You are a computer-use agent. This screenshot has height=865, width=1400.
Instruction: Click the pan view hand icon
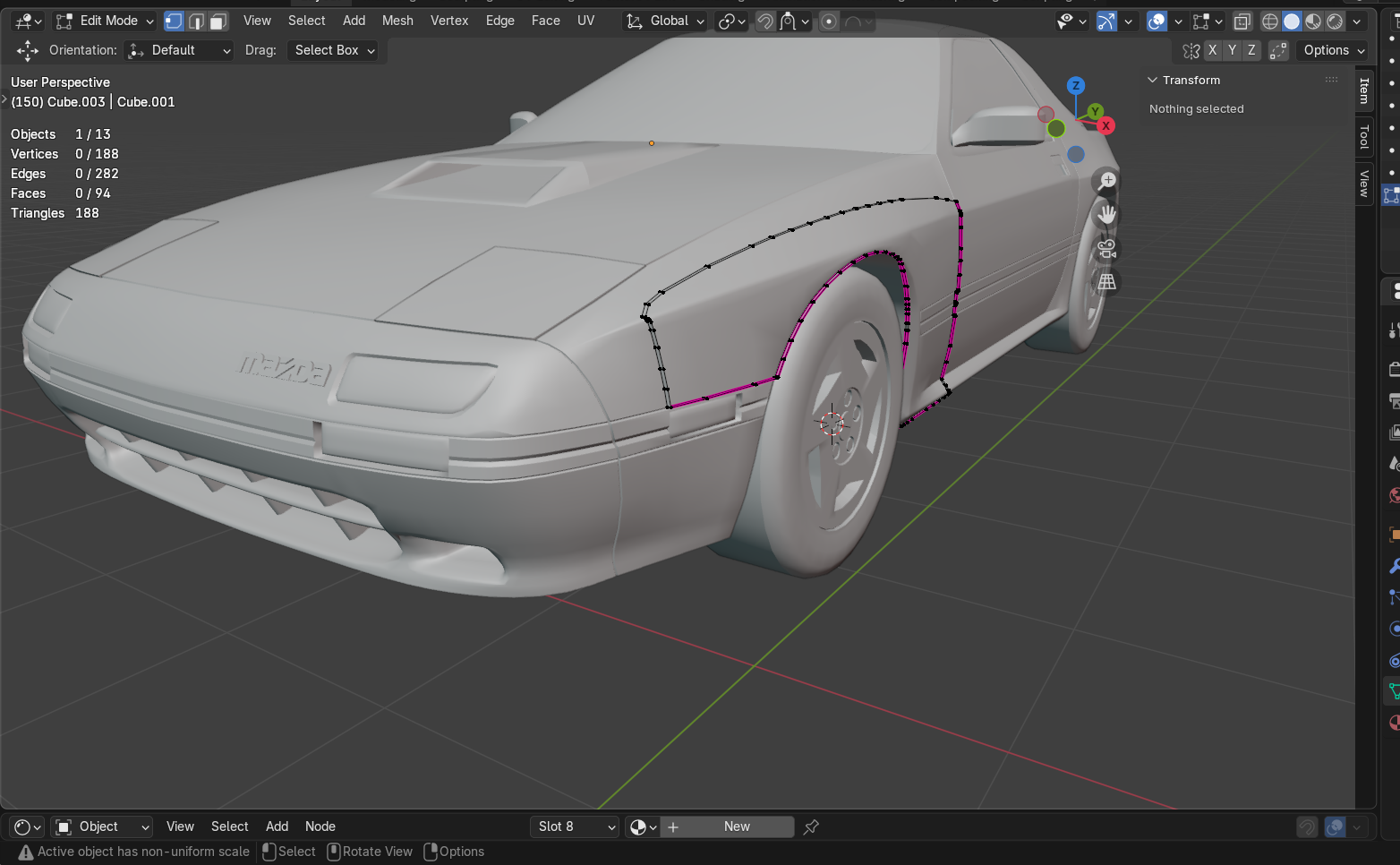[1107, 215]
